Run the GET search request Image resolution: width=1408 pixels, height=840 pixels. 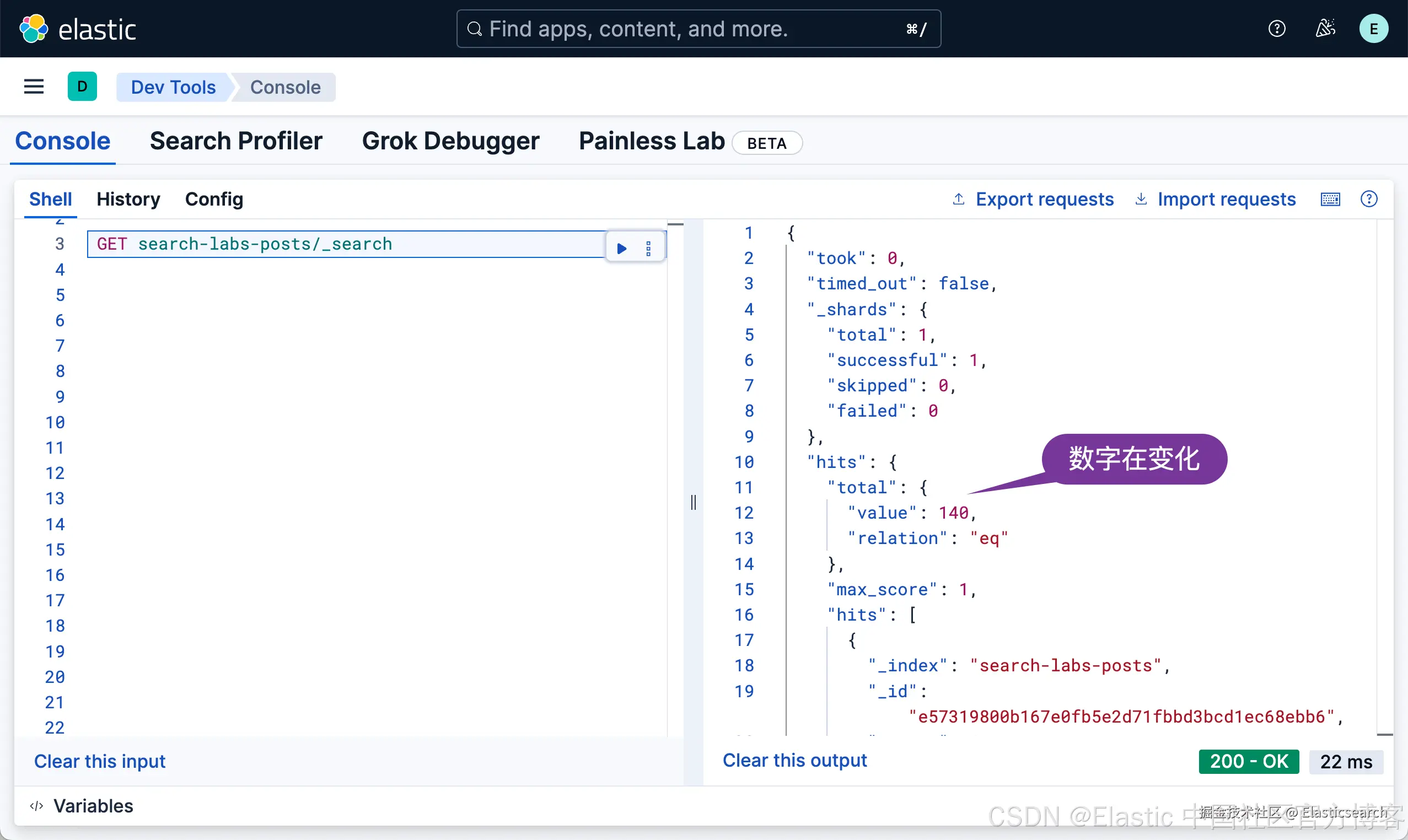(x=621, y=248)
